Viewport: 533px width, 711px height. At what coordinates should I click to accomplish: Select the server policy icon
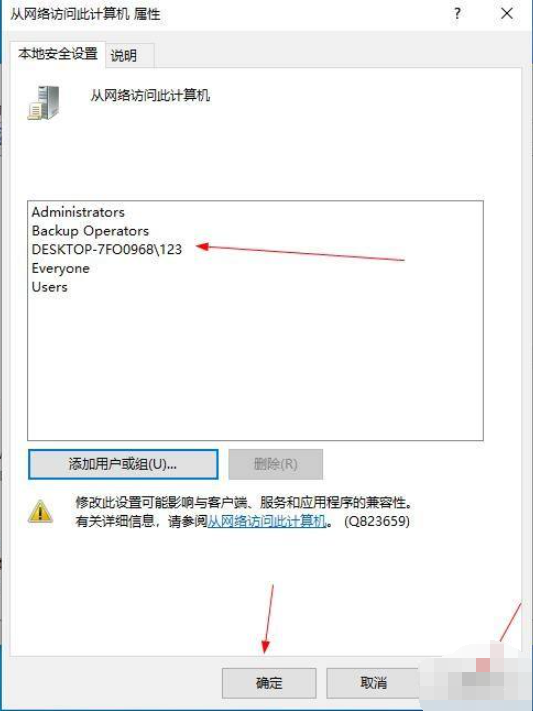tap(44, 103)
